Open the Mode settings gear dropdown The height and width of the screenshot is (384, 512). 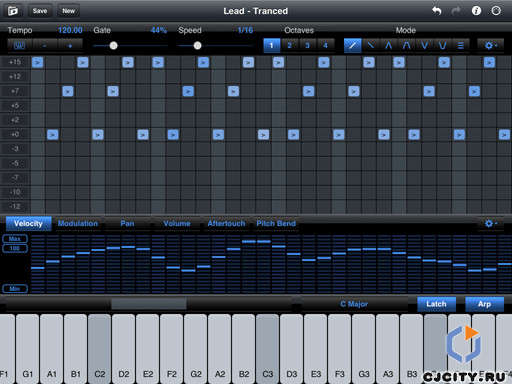tap(490, 45)
